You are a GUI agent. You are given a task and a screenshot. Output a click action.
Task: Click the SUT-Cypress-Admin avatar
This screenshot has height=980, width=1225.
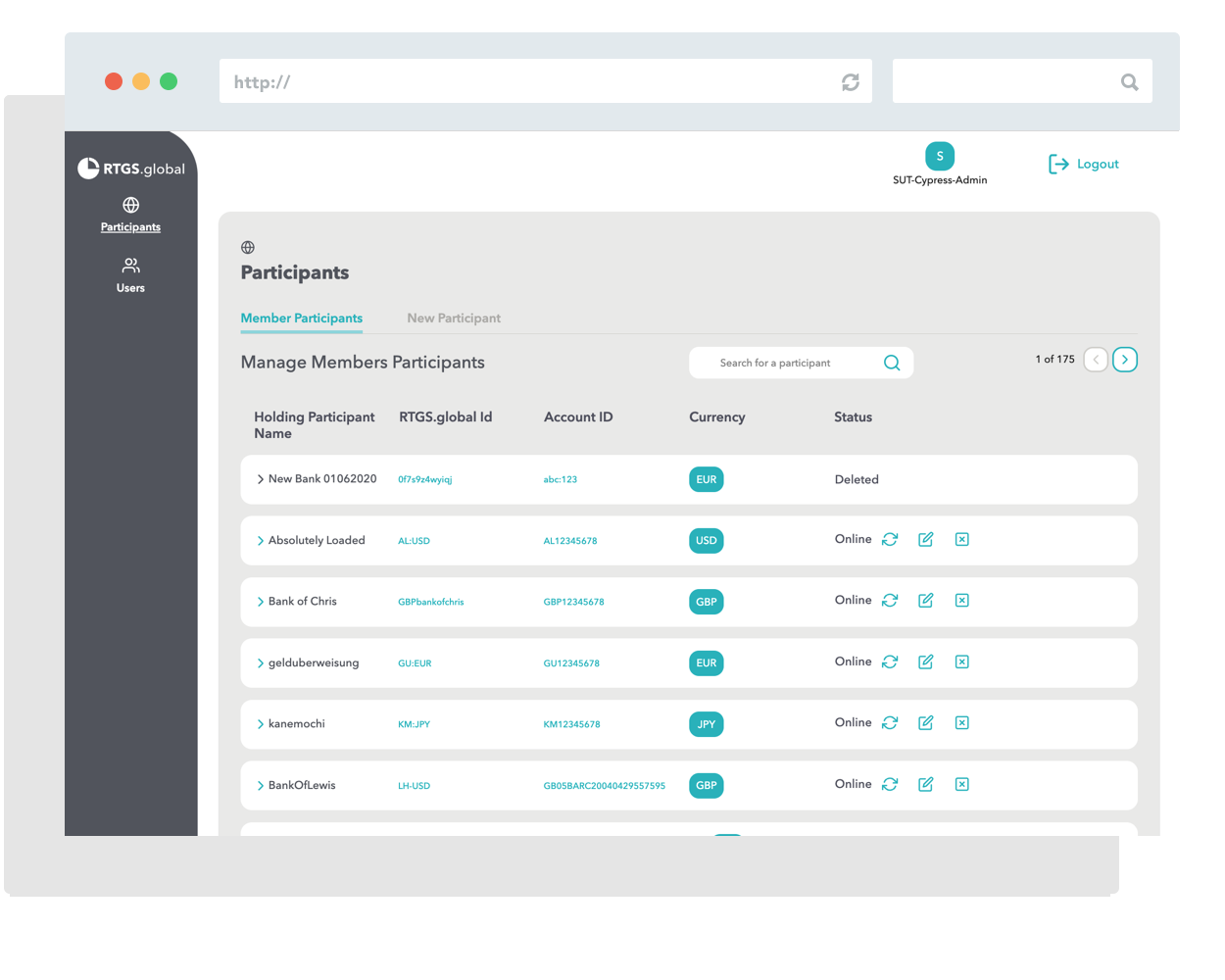[940, 156]
